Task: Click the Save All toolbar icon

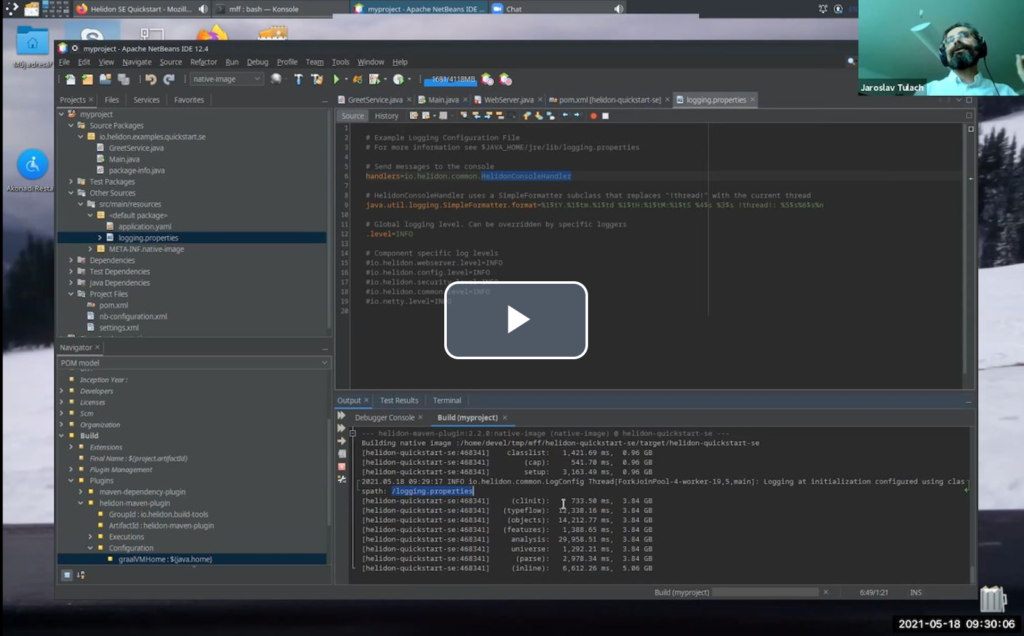Action: [x=123, y=79]
